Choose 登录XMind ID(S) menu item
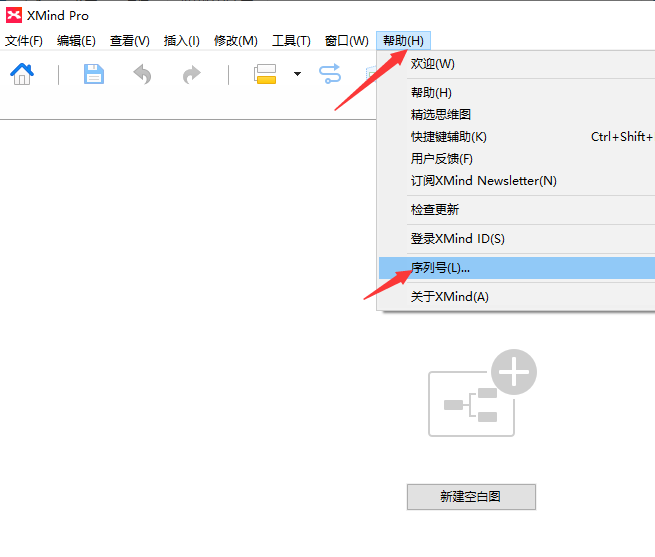 click(x=517, y=239)
